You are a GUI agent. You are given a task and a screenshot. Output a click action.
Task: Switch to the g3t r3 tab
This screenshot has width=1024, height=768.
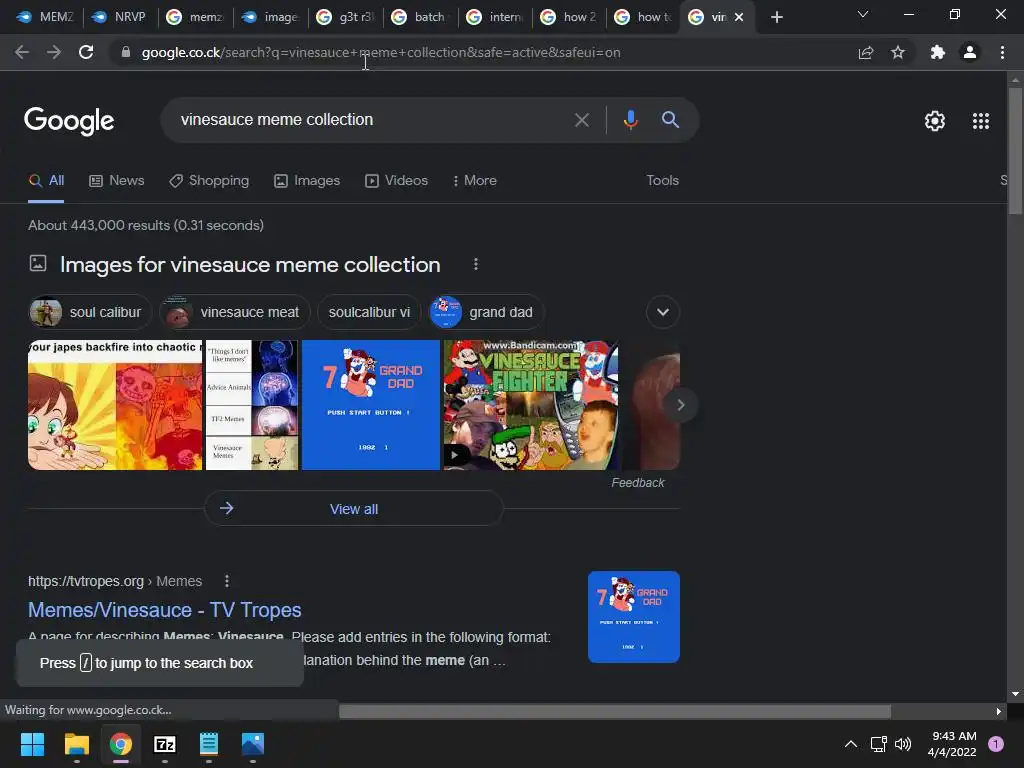(x=344, y=17)
